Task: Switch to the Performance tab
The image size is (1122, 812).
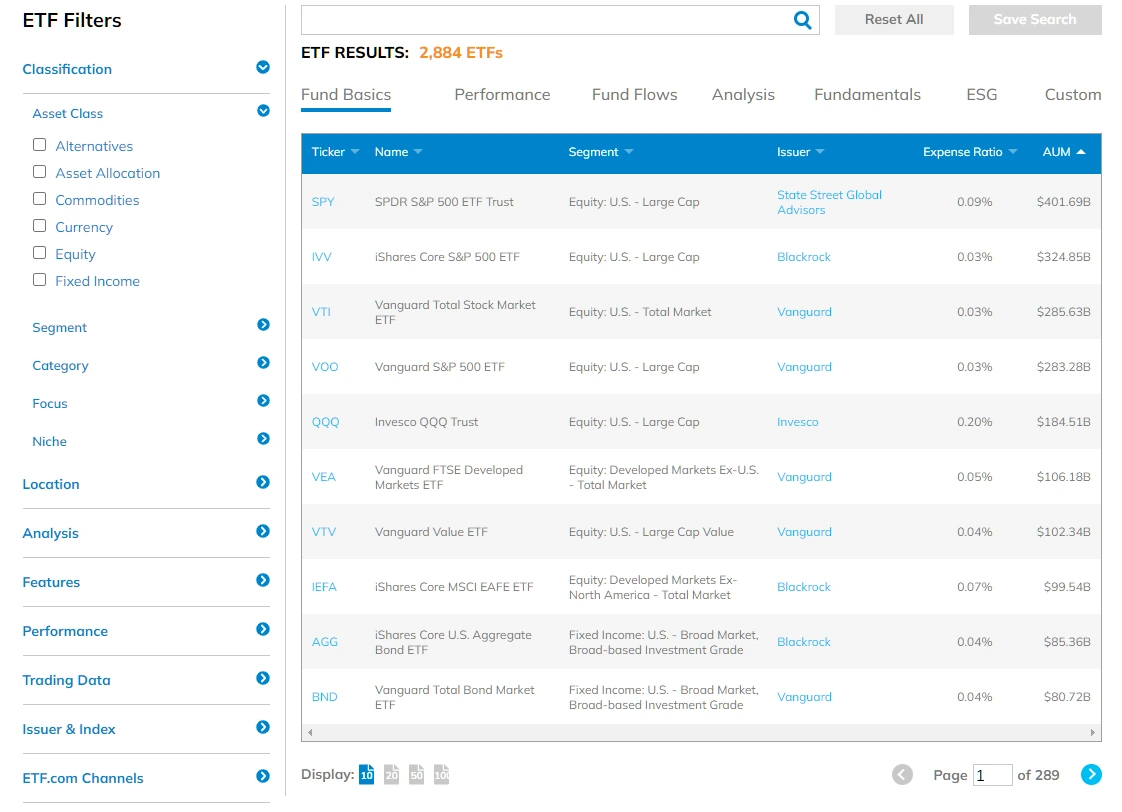Action: (502, 94)
